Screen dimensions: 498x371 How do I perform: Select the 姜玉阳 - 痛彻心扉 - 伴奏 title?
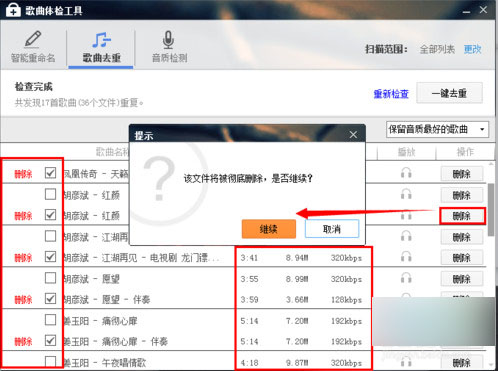115,341
